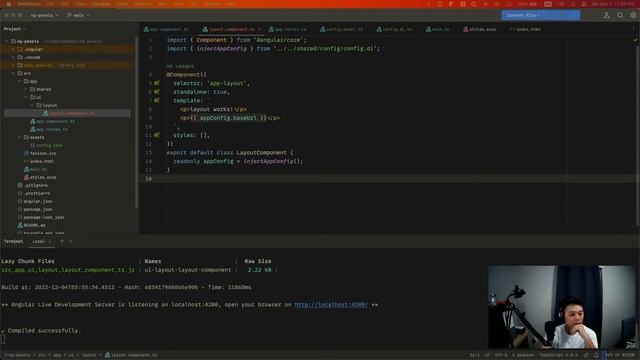This screenshot has height=360, width=640.
Task: Expand the shared folder
Action: [x=26, y=89]
